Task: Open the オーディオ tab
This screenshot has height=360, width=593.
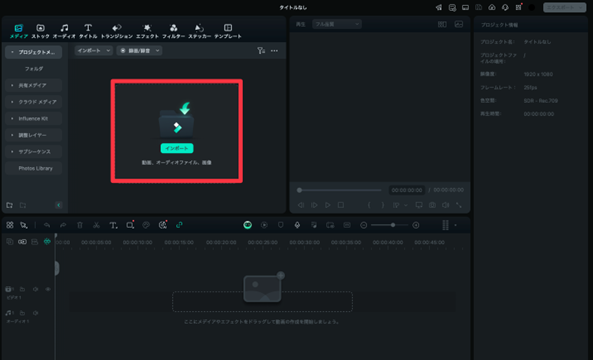Action: coord(64,31)
